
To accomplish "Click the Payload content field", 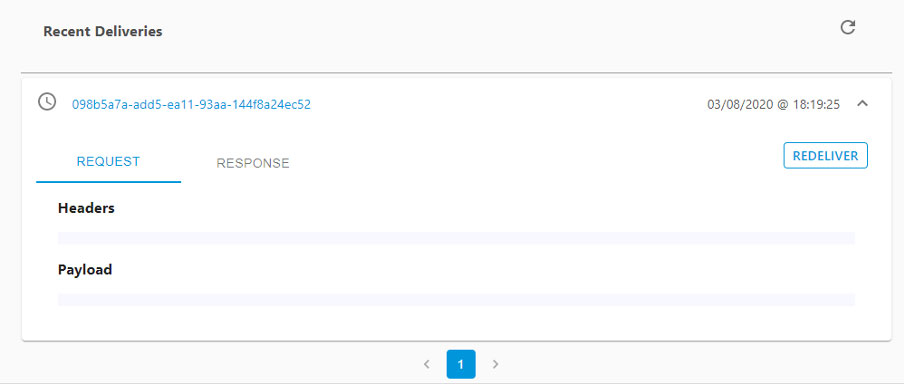I will 456,300.
